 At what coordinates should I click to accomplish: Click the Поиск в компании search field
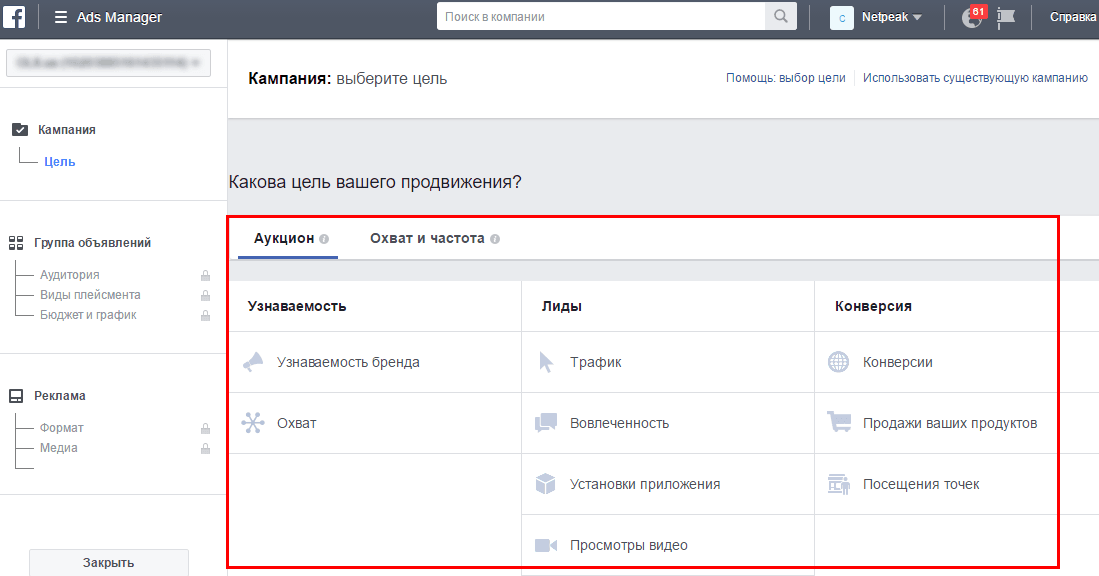click(x=600, y=17)
